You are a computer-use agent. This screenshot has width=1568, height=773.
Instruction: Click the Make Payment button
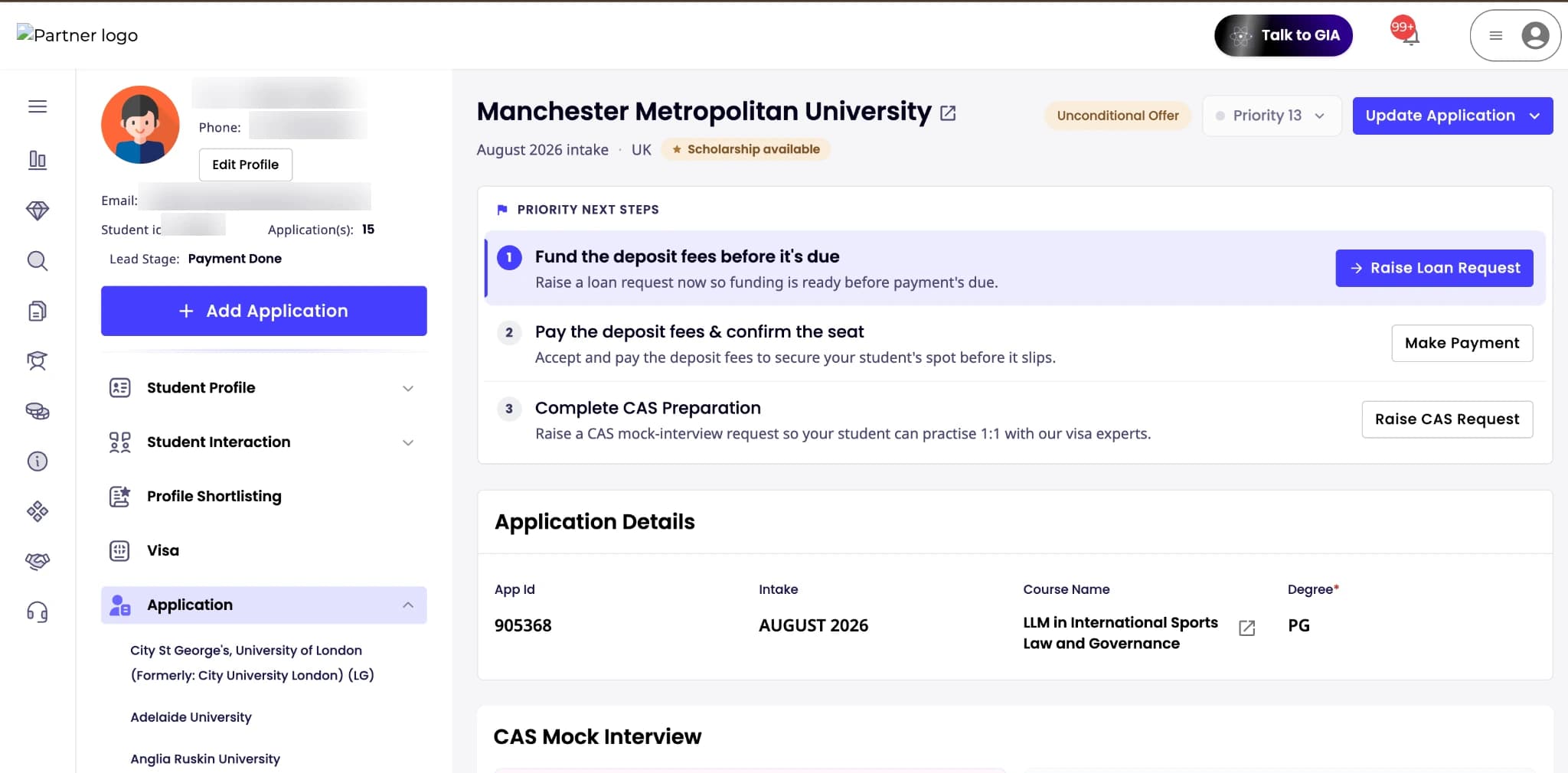click(x=1462, y=343)
